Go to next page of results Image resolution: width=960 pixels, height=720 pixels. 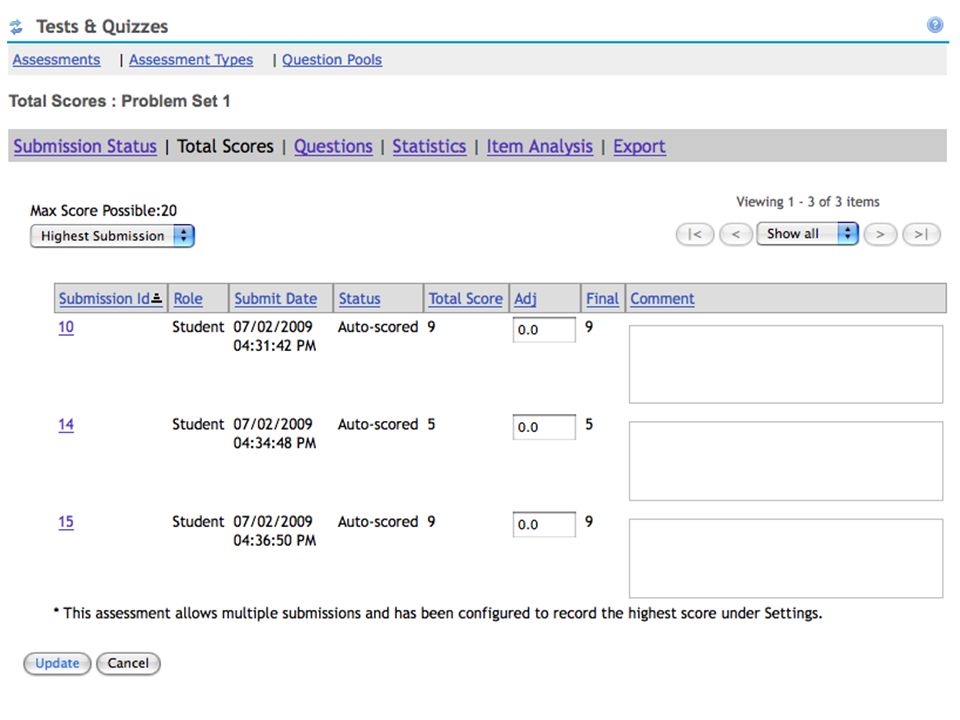880,234
